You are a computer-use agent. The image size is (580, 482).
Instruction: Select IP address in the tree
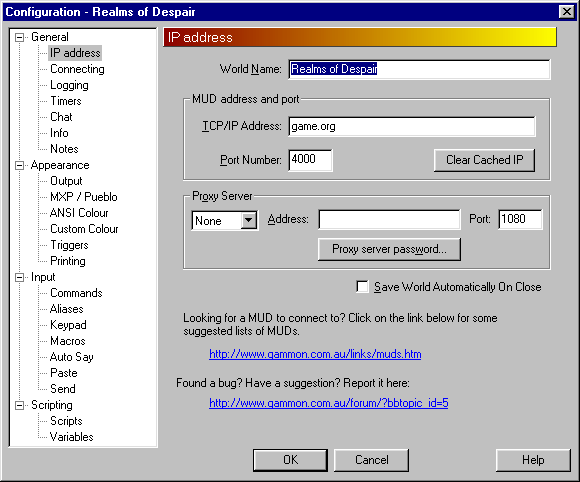(75, 53)
